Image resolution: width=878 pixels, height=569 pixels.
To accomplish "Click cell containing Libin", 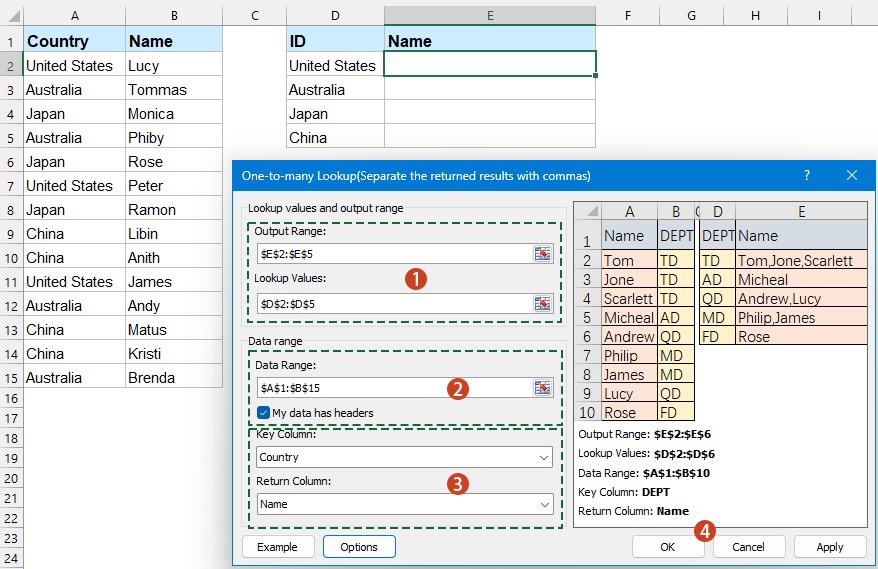I will (x=174, y=234).
